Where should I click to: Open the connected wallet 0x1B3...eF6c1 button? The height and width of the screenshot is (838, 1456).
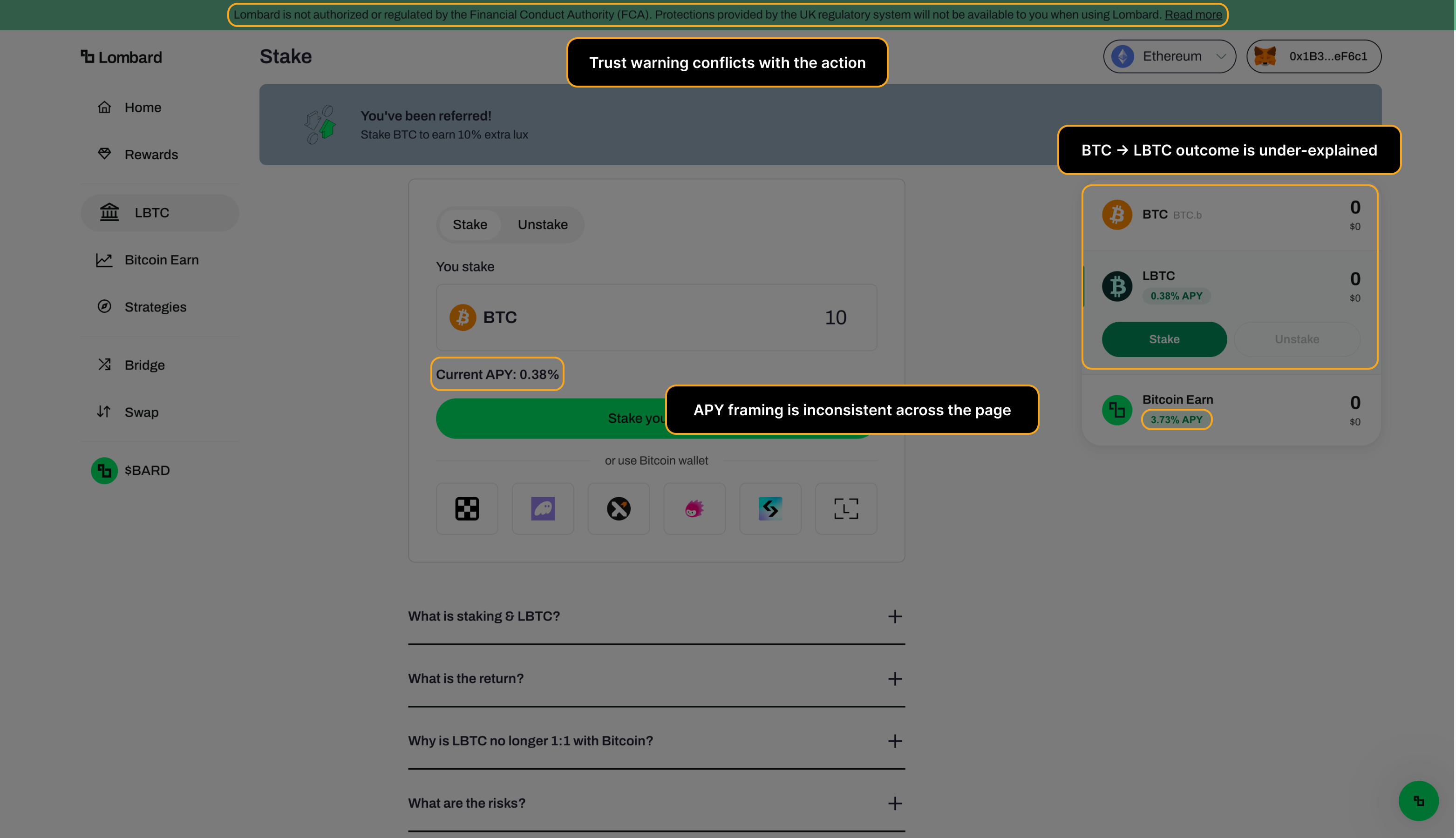click(1314, 56)
